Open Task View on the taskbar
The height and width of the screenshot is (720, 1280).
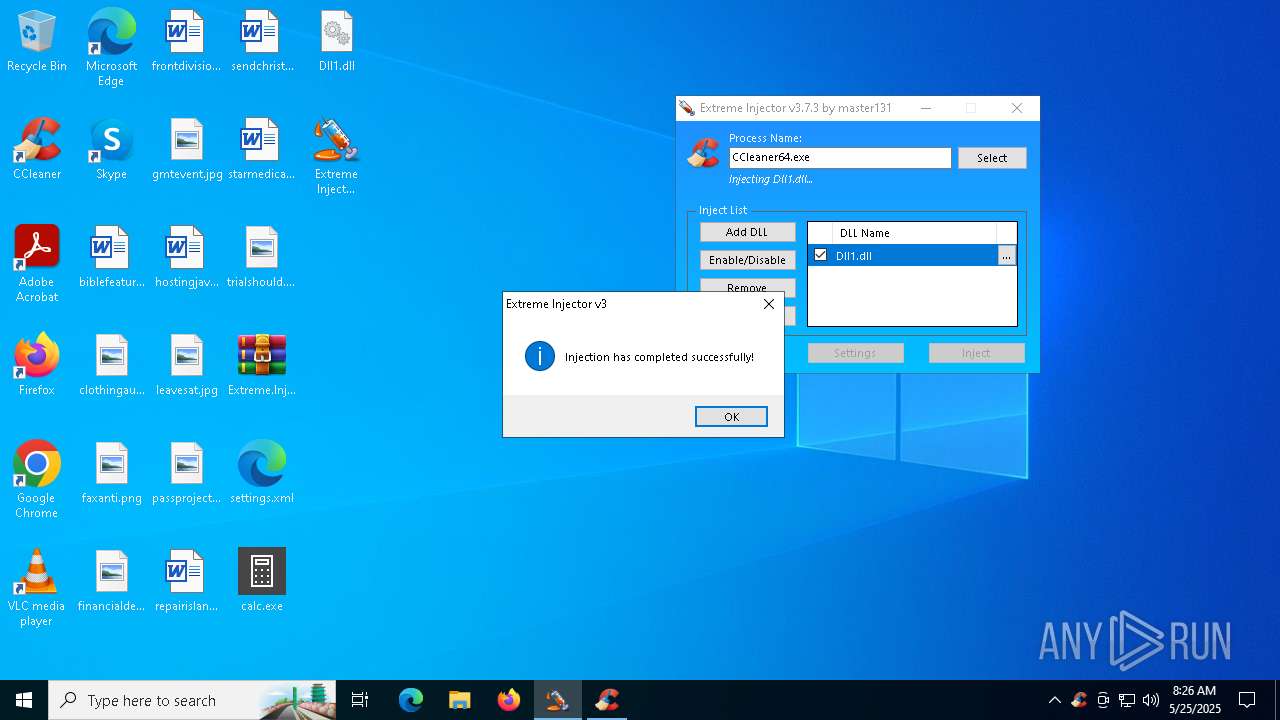click(360, 700)
